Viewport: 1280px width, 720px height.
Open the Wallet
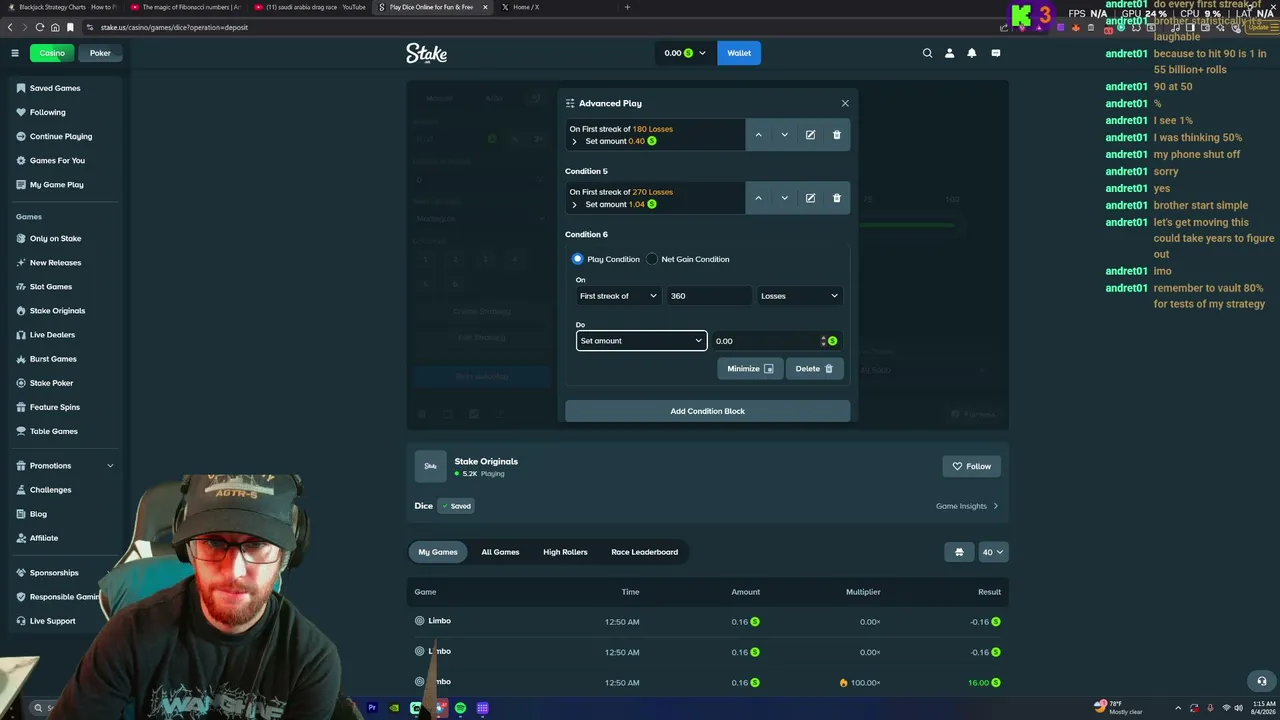[739, 53]
